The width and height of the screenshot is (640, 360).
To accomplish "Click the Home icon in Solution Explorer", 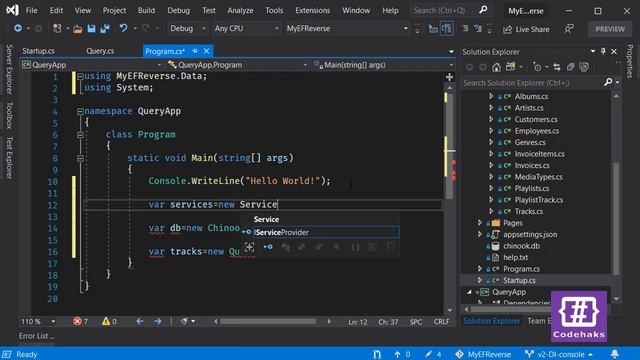I will click(x=496, y=67).
